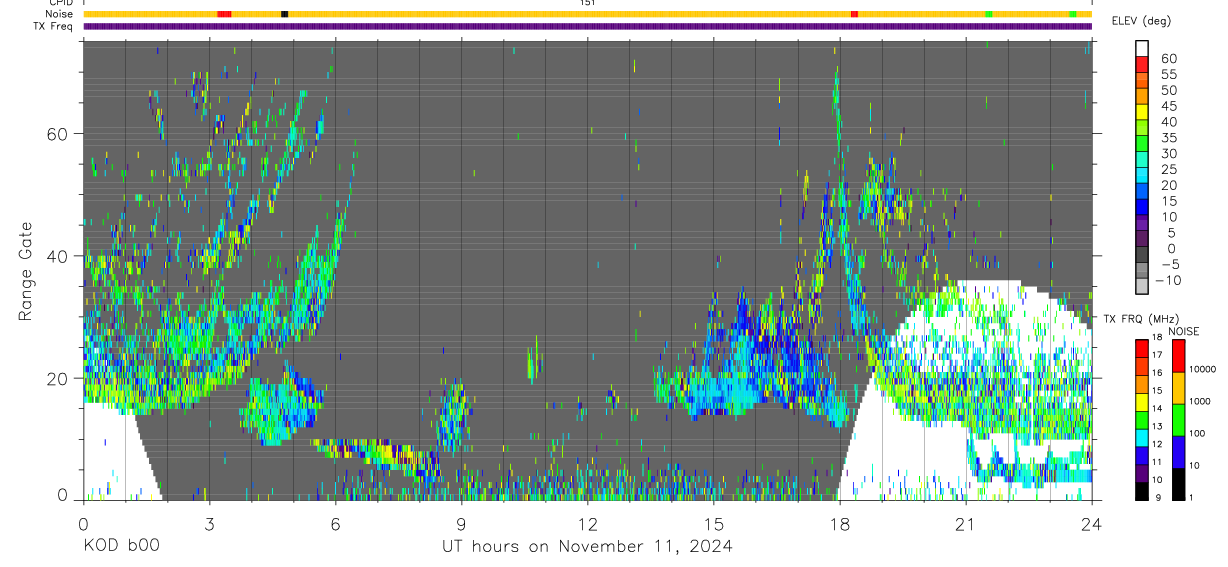Viewport: 1228px width, 567px height.
Task: Click the 'ELEV (deg)' colorbar title
Action: [1141, 21]
